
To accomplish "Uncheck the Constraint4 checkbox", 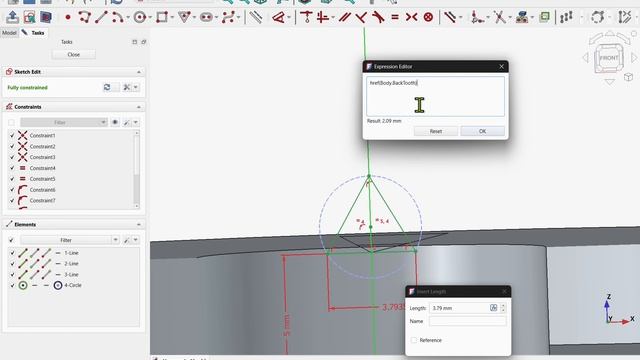I will [x=12, y=168].
